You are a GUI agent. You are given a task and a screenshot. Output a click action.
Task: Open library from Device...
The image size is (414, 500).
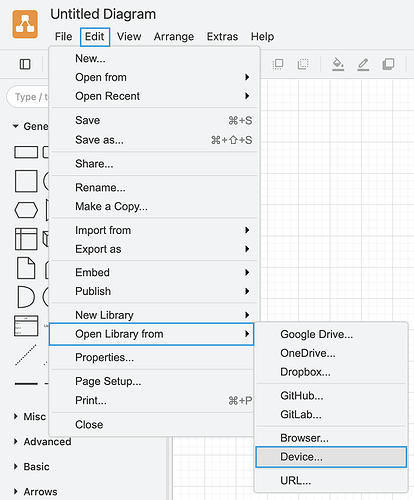(x=331, y=457)
